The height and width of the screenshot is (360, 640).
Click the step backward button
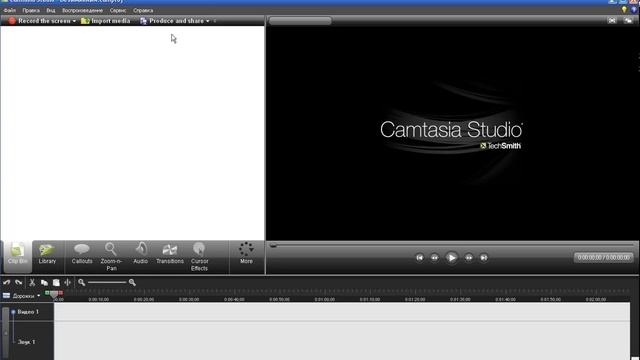434,258
